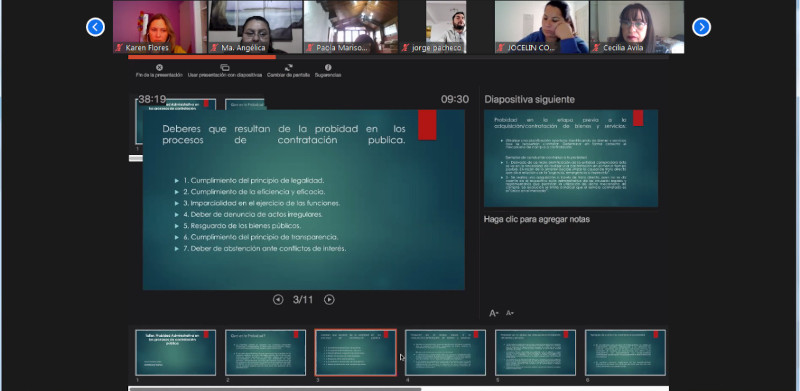This screenshot has height=391, width=800.
Task: Decrease notes font size
Action: pyautogui.click(x=509, y=313)
